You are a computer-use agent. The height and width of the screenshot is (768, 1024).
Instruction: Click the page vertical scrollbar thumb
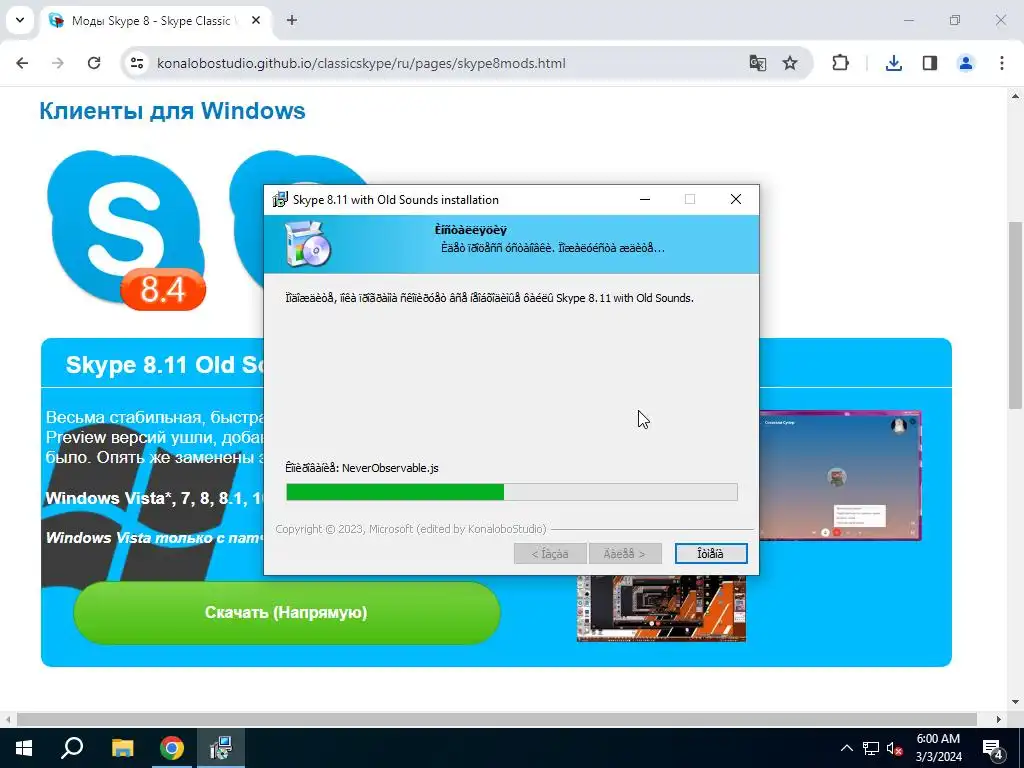tap(1015, 315)
